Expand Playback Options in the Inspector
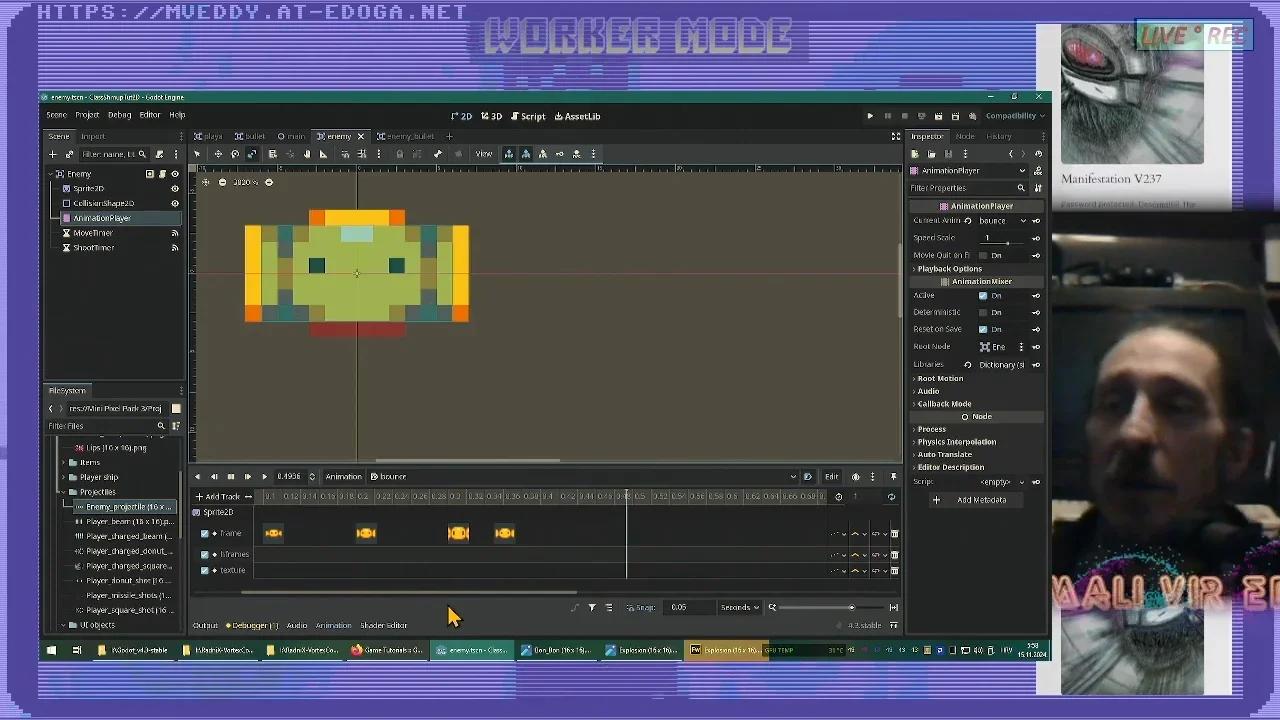Image resolution: width=1280 pixels, height=720 pixels. tap(947, 268)
